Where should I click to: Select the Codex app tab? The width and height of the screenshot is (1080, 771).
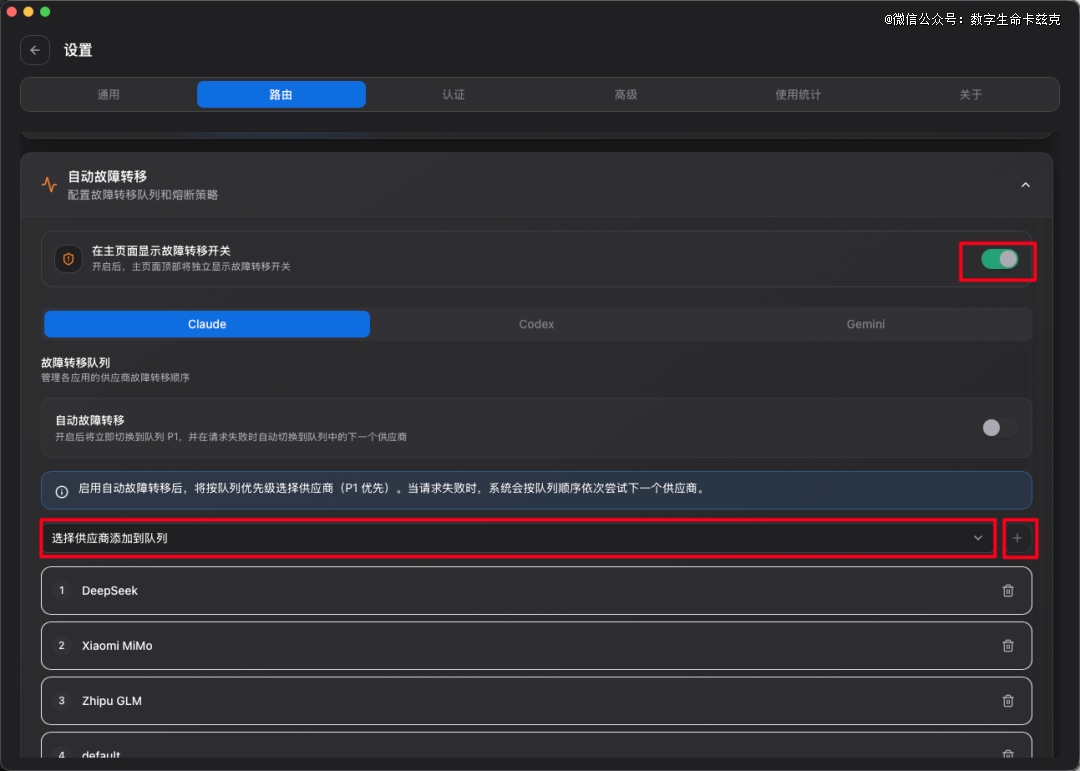tap(536, 324)
